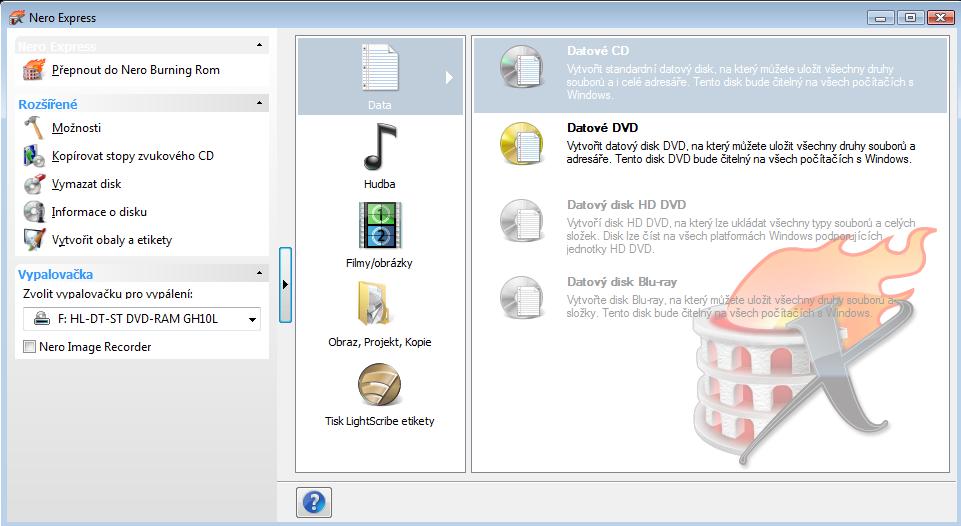Click the arrow next to the Data category
The width and height of the screenshot is (961, 526).
point(449,77)
